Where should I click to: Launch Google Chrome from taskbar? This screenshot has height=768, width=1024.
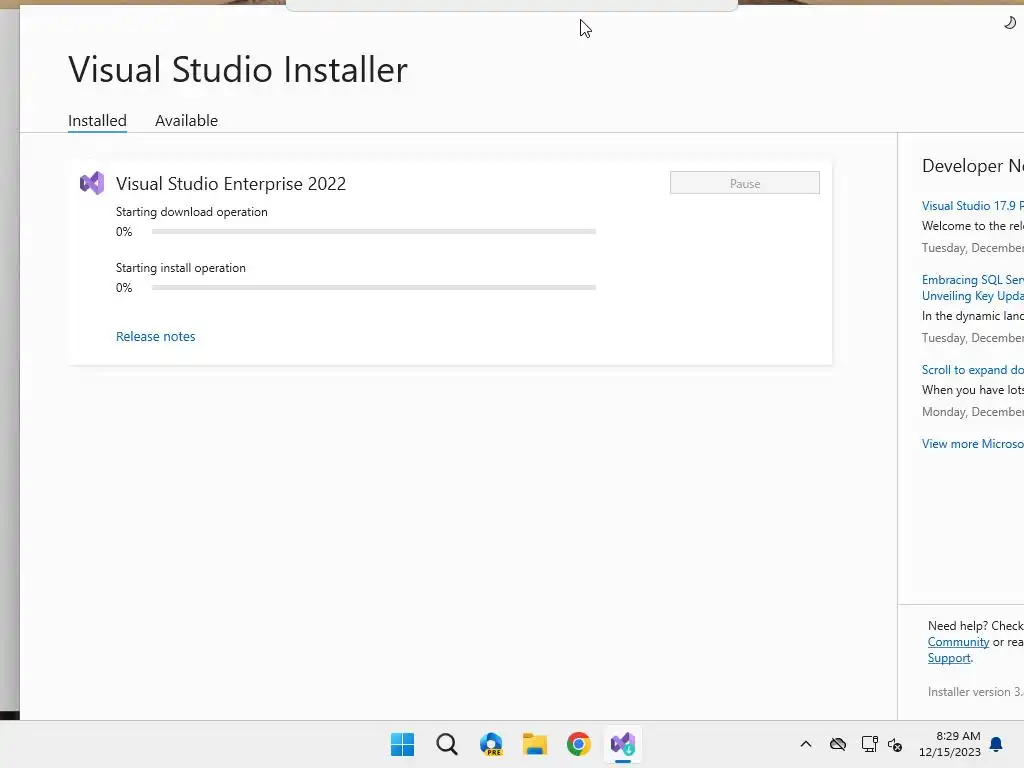tap(579, 744)
